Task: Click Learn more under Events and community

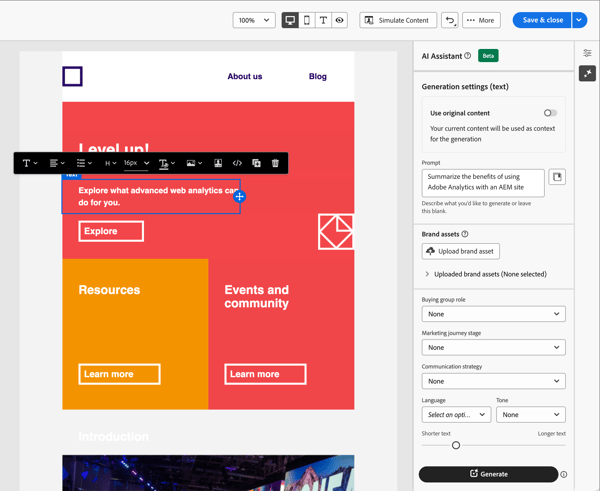Action: click(265, 374)
